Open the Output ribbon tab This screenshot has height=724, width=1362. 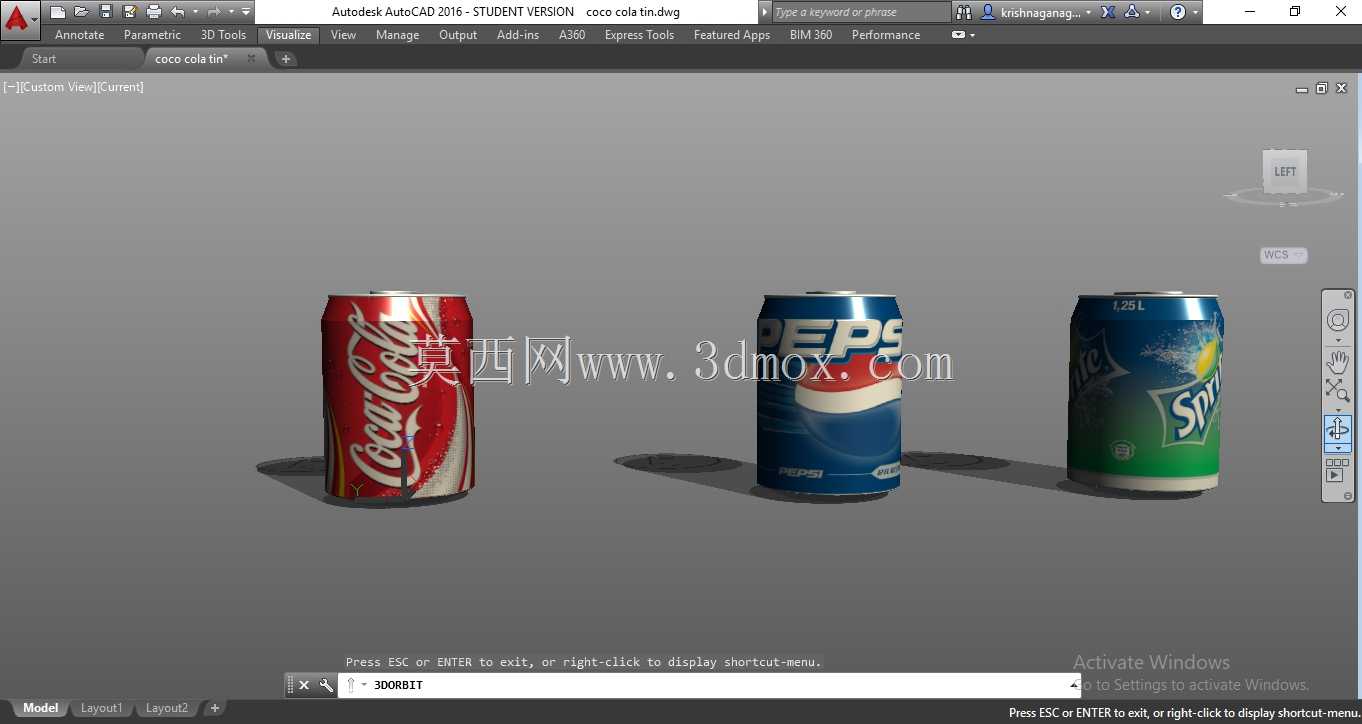(x=458, y=35)
